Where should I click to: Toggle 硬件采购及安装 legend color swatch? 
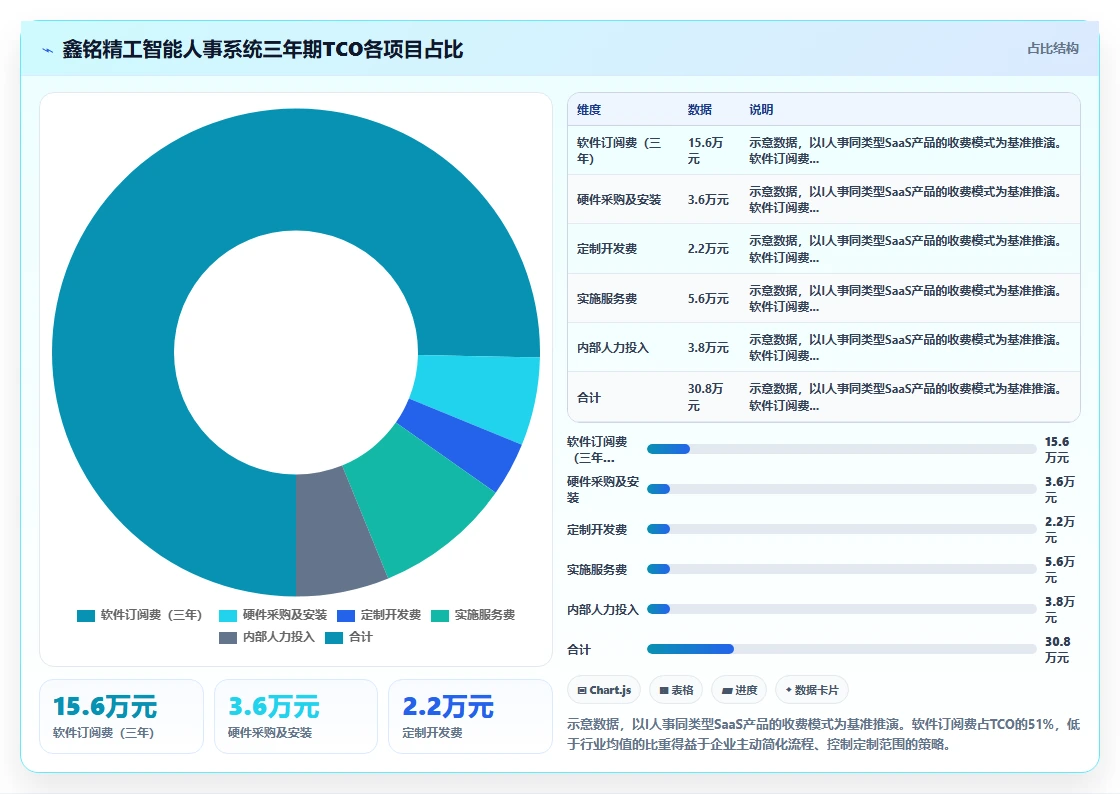click(x=228, y=615)
